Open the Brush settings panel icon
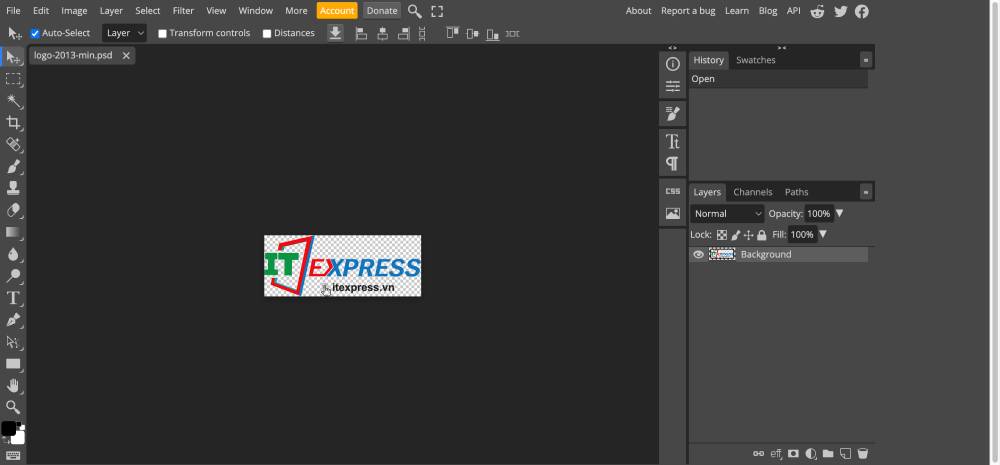 (x=672, y=114)
